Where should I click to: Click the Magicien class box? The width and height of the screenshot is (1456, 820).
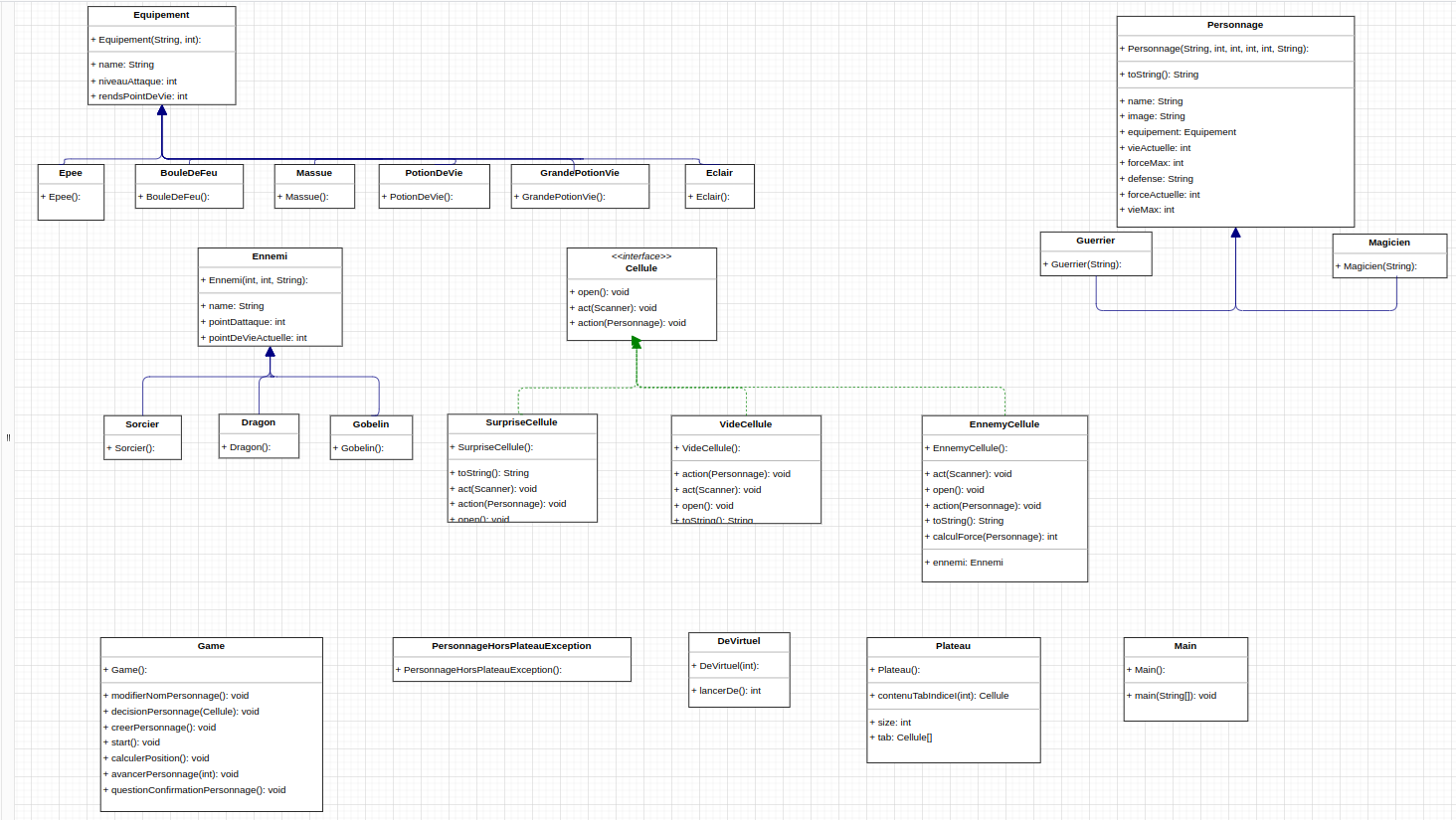[1389, 255]
